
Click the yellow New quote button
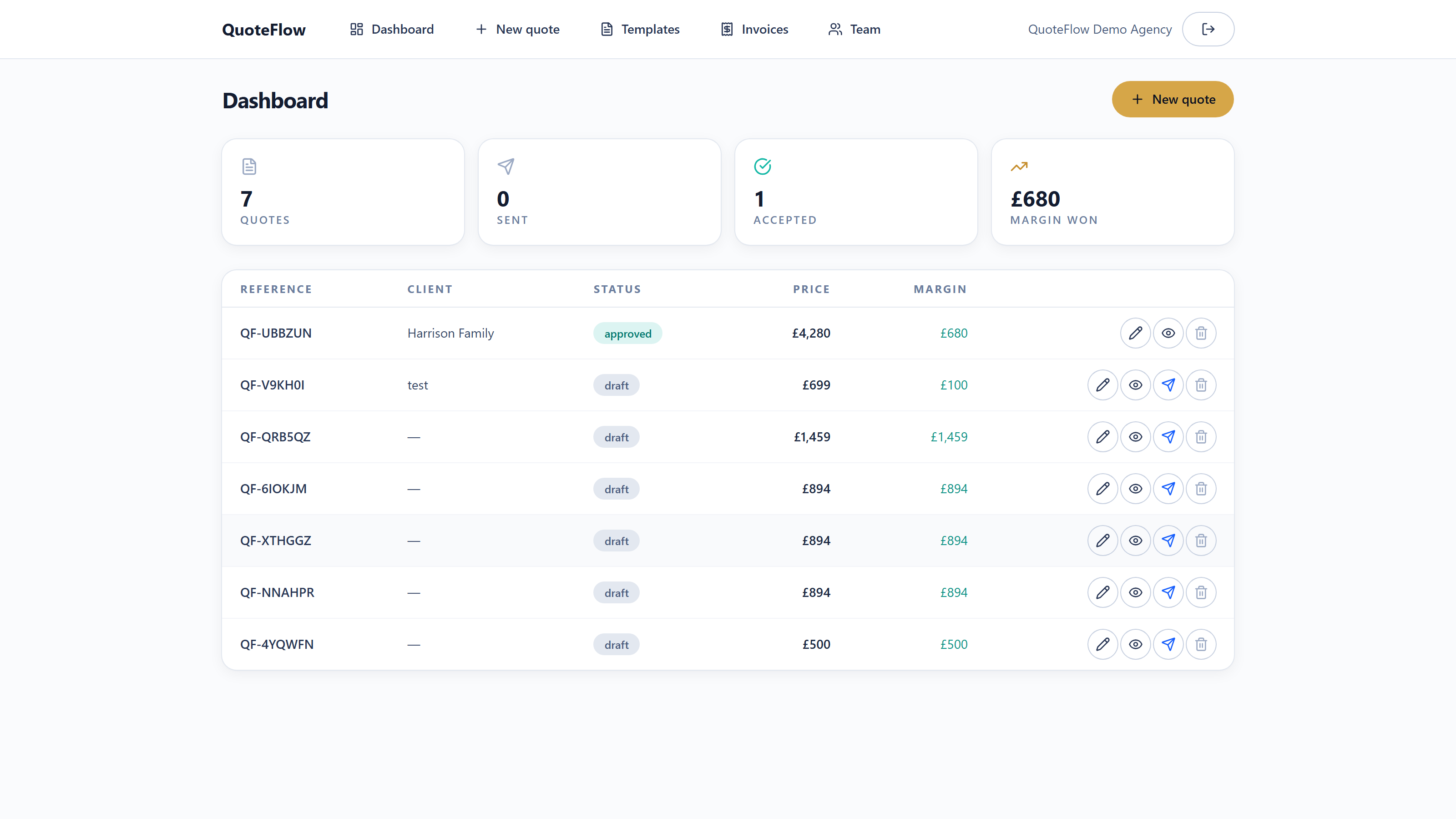(x=1172, y=100)
